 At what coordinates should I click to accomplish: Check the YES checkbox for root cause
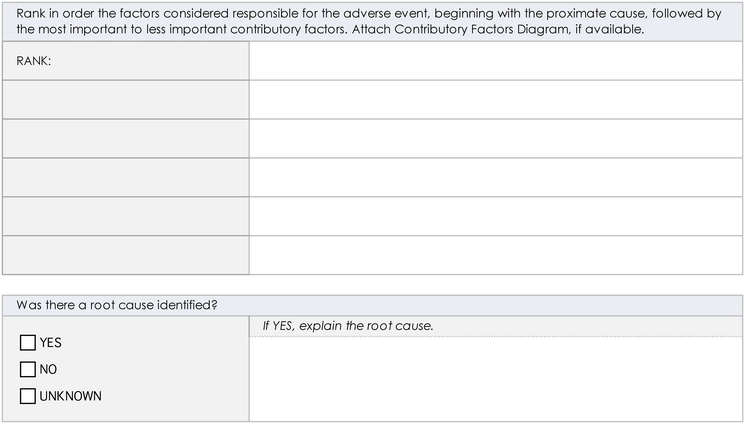click(28, 342)
